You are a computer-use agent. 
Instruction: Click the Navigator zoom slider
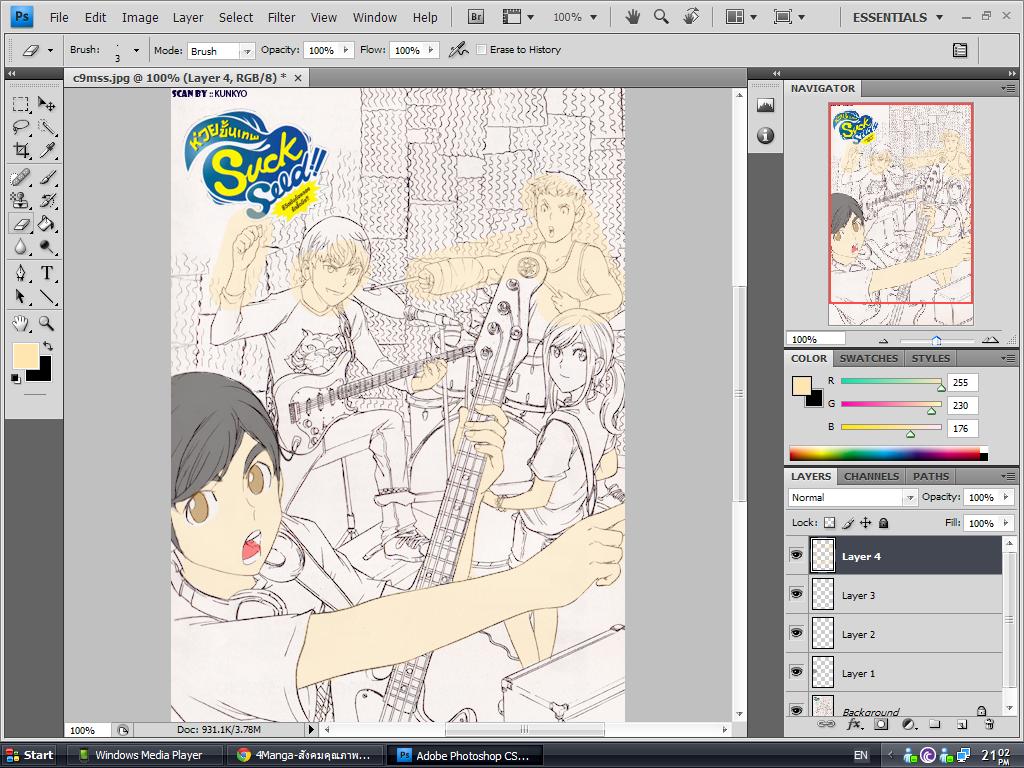click(936, 340)
